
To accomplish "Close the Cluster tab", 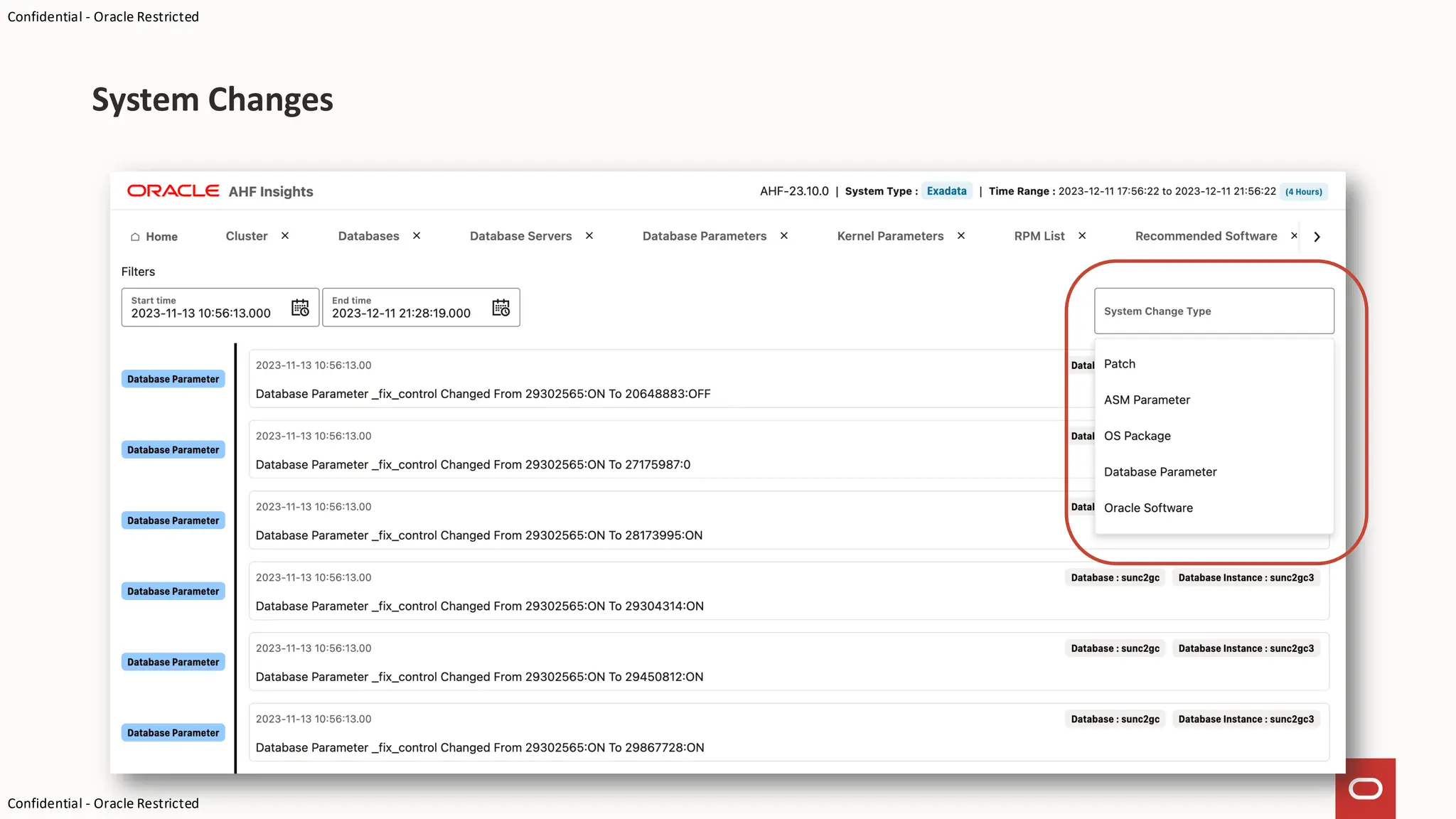I will coord(285,235).
